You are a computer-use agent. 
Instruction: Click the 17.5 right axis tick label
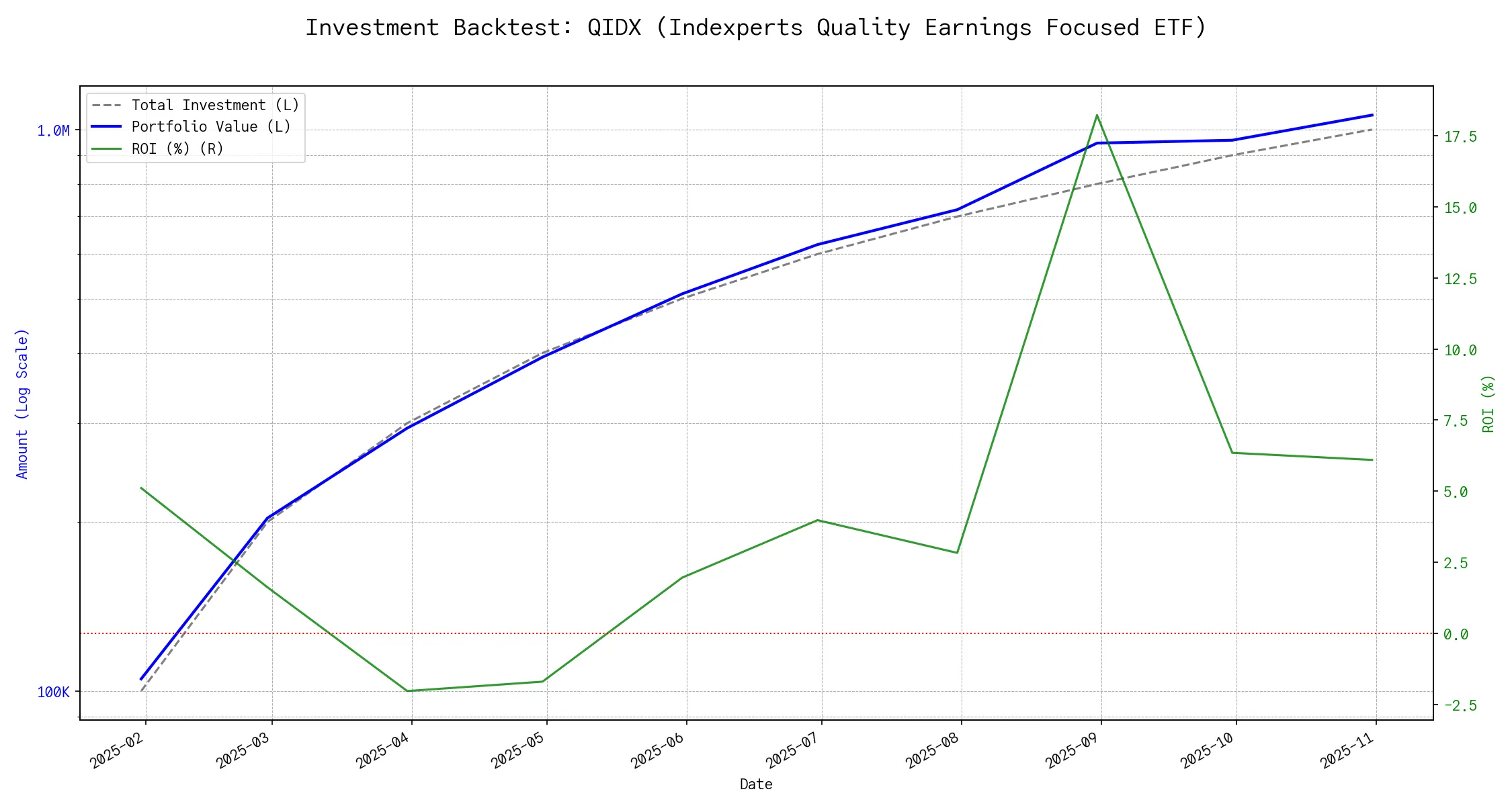pyautogui.click(x=1460, y=137)
